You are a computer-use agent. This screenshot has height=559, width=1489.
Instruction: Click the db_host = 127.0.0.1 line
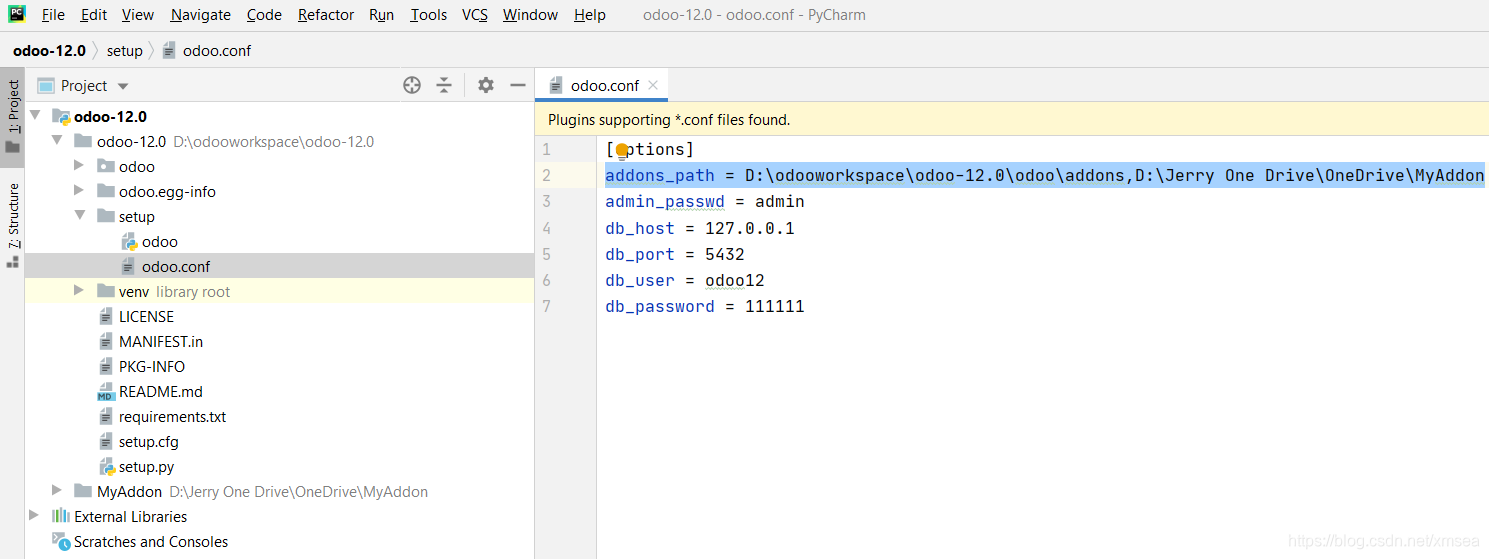tap(700, 228)
